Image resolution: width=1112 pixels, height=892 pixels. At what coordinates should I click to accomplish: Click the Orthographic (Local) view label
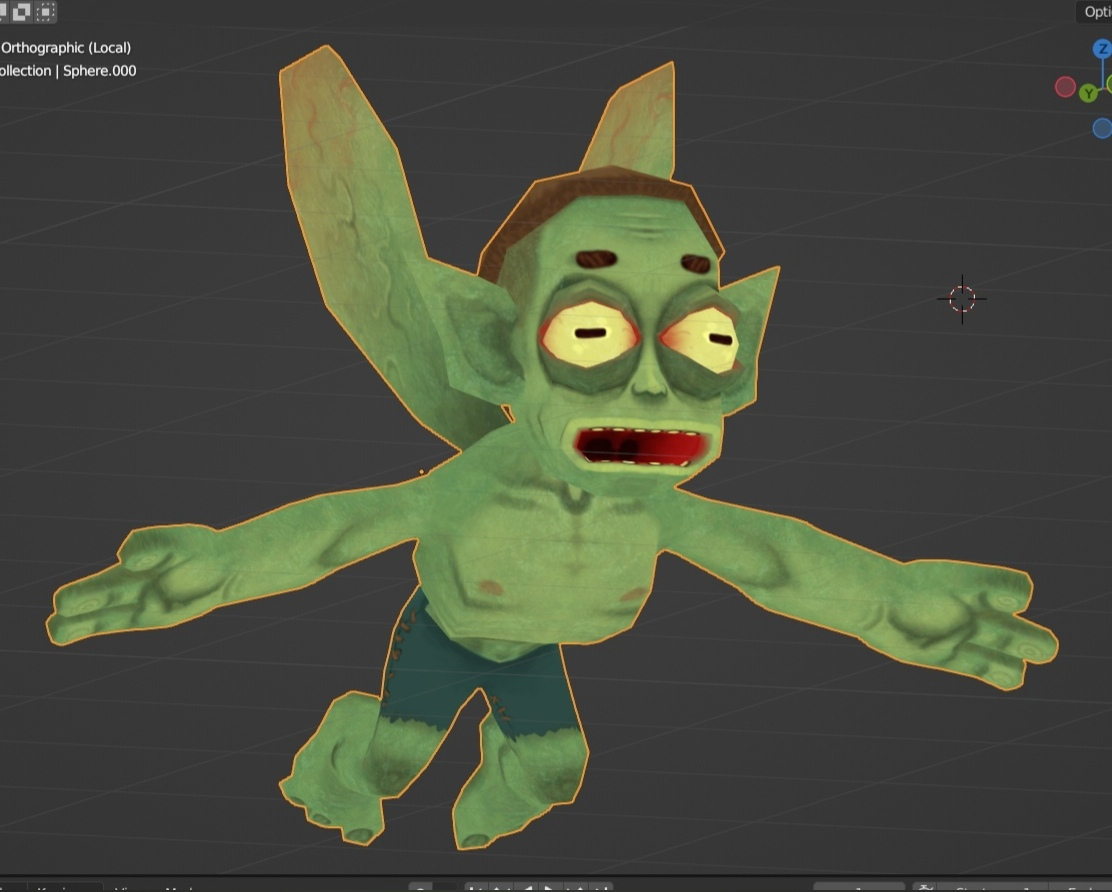[66, 48]
